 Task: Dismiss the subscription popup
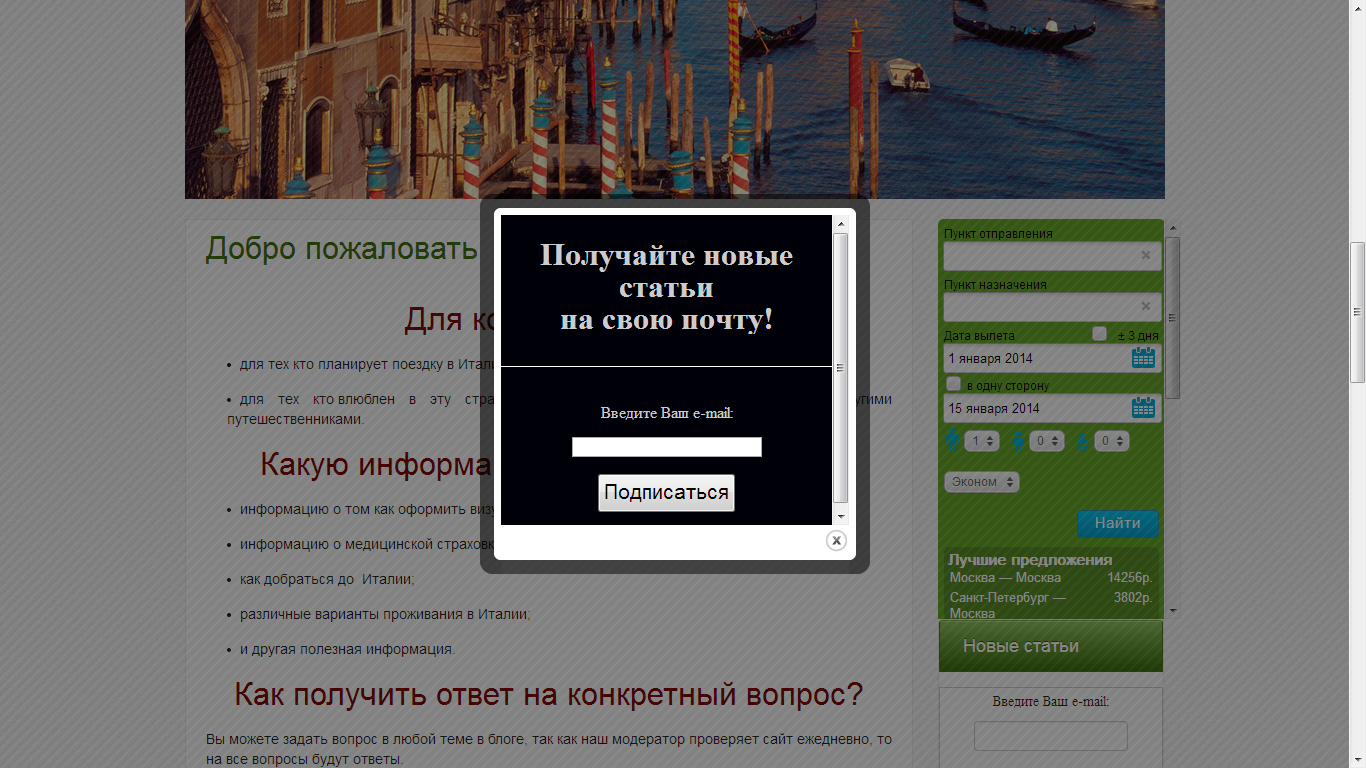[x=838, y=541]
